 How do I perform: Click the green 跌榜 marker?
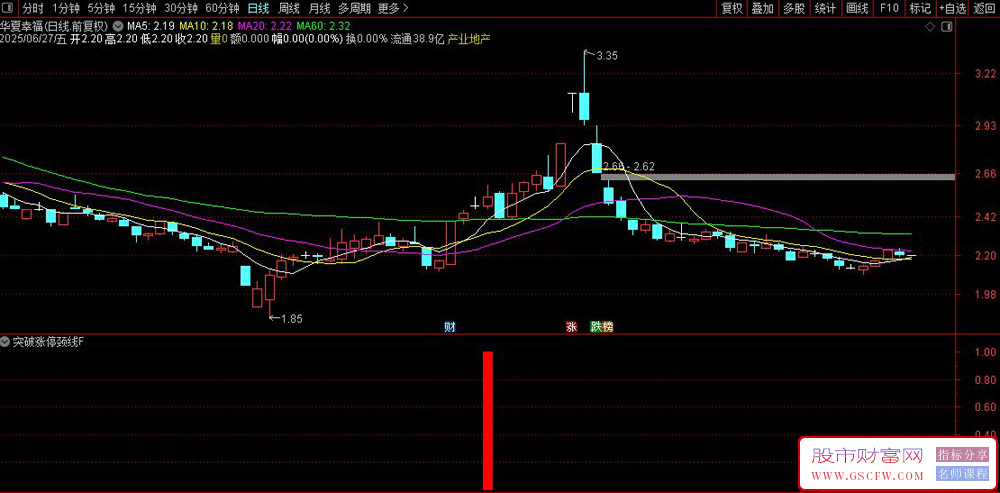(602, 327)
